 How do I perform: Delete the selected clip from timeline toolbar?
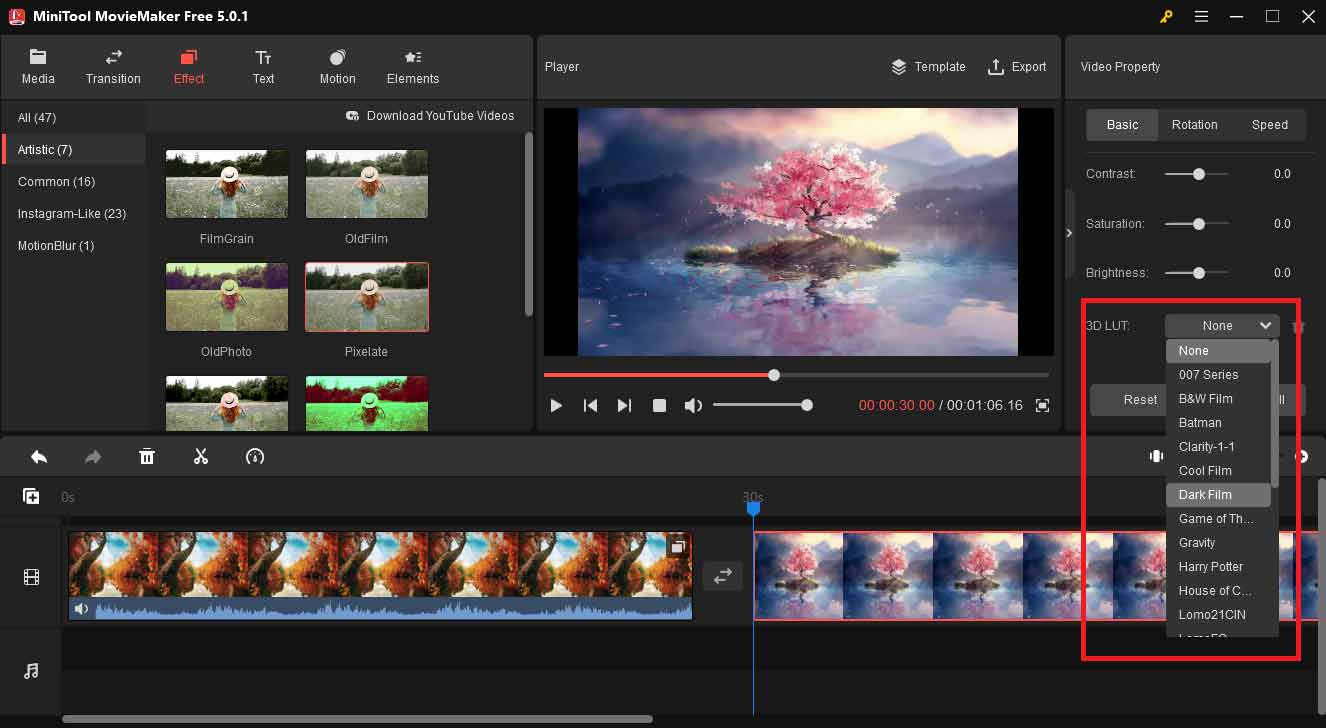(x=147, y=457)
